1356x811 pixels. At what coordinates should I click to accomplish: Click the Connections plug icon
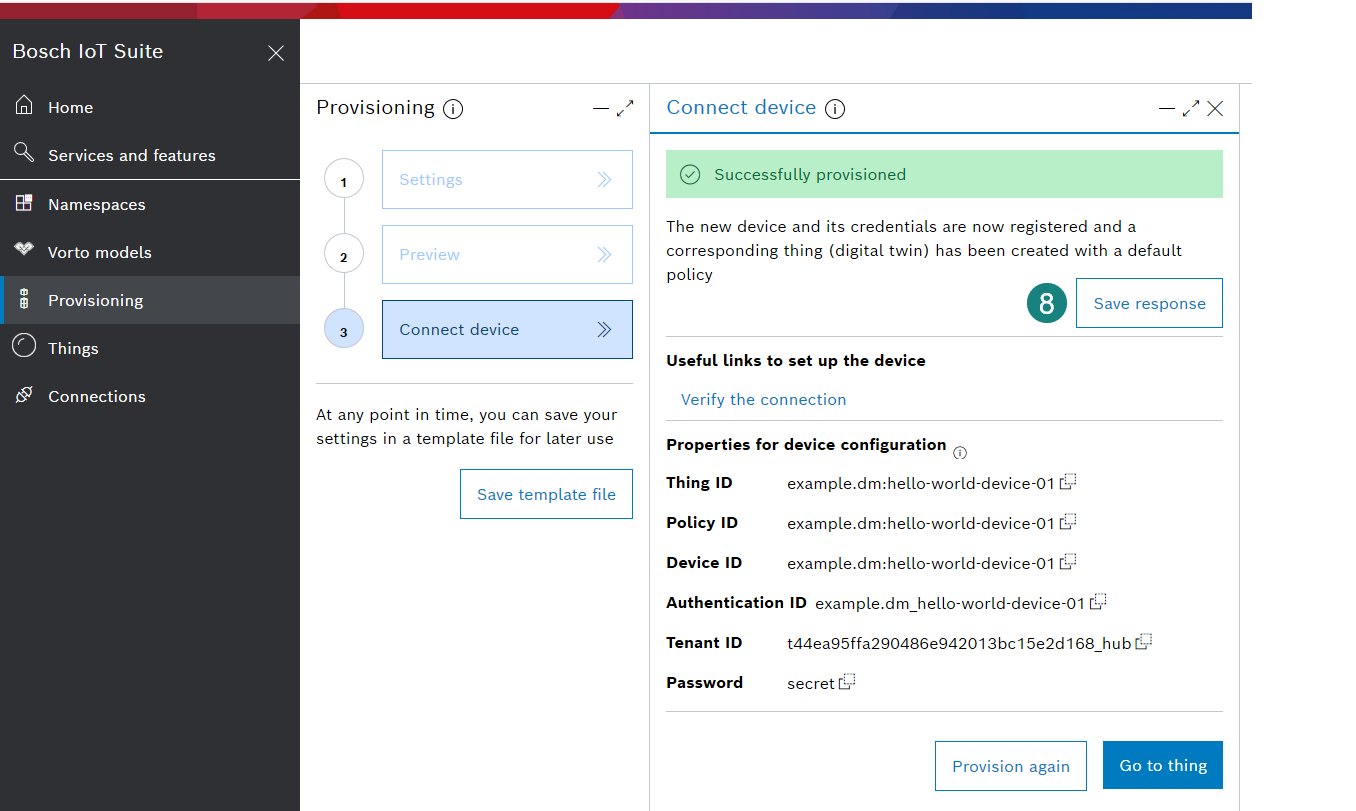(24, 395)
